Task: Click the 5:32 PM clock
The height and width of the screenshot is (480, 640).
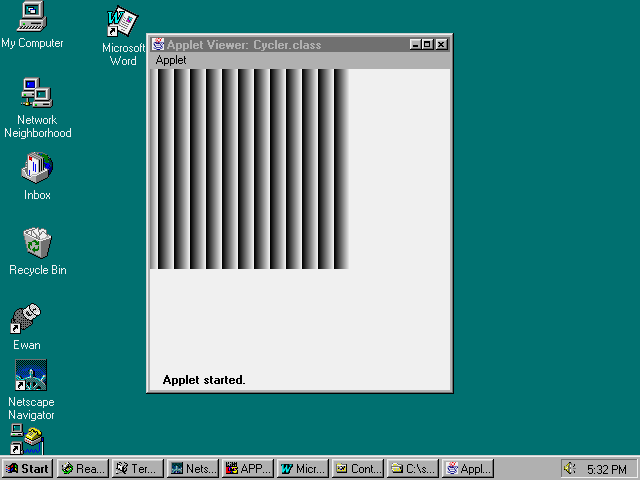Action: (x=607, y=469)
